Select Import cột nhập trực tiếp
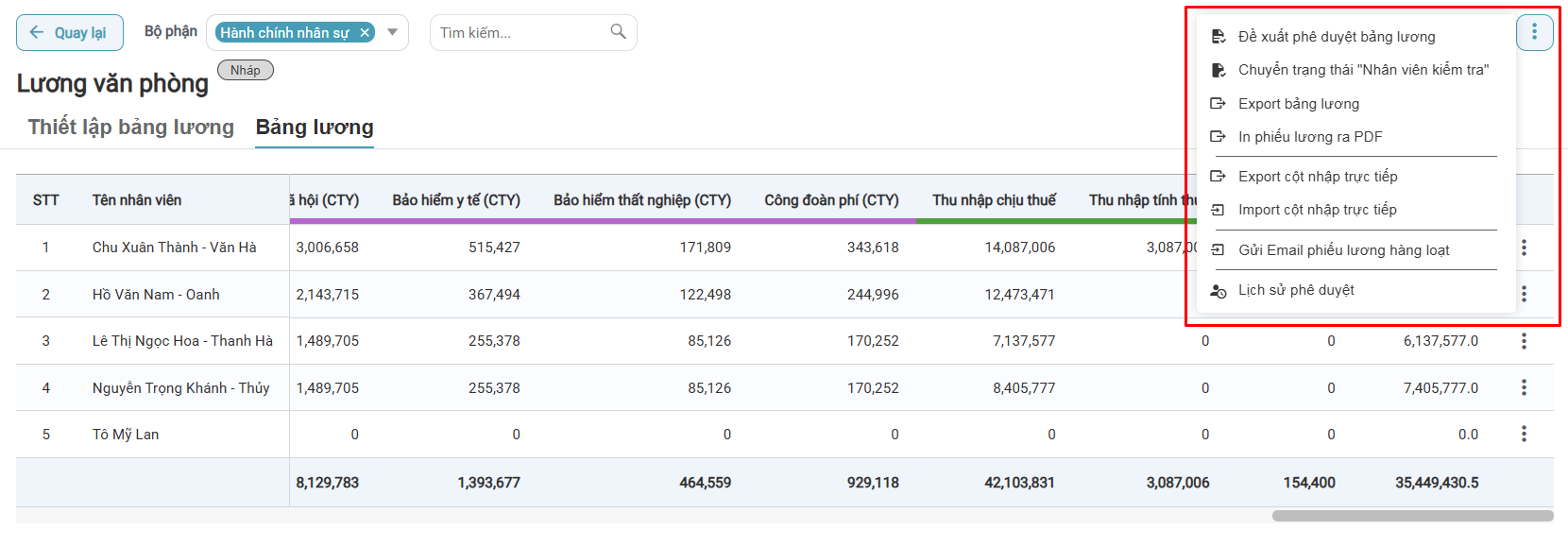 tap(1317, 210)
